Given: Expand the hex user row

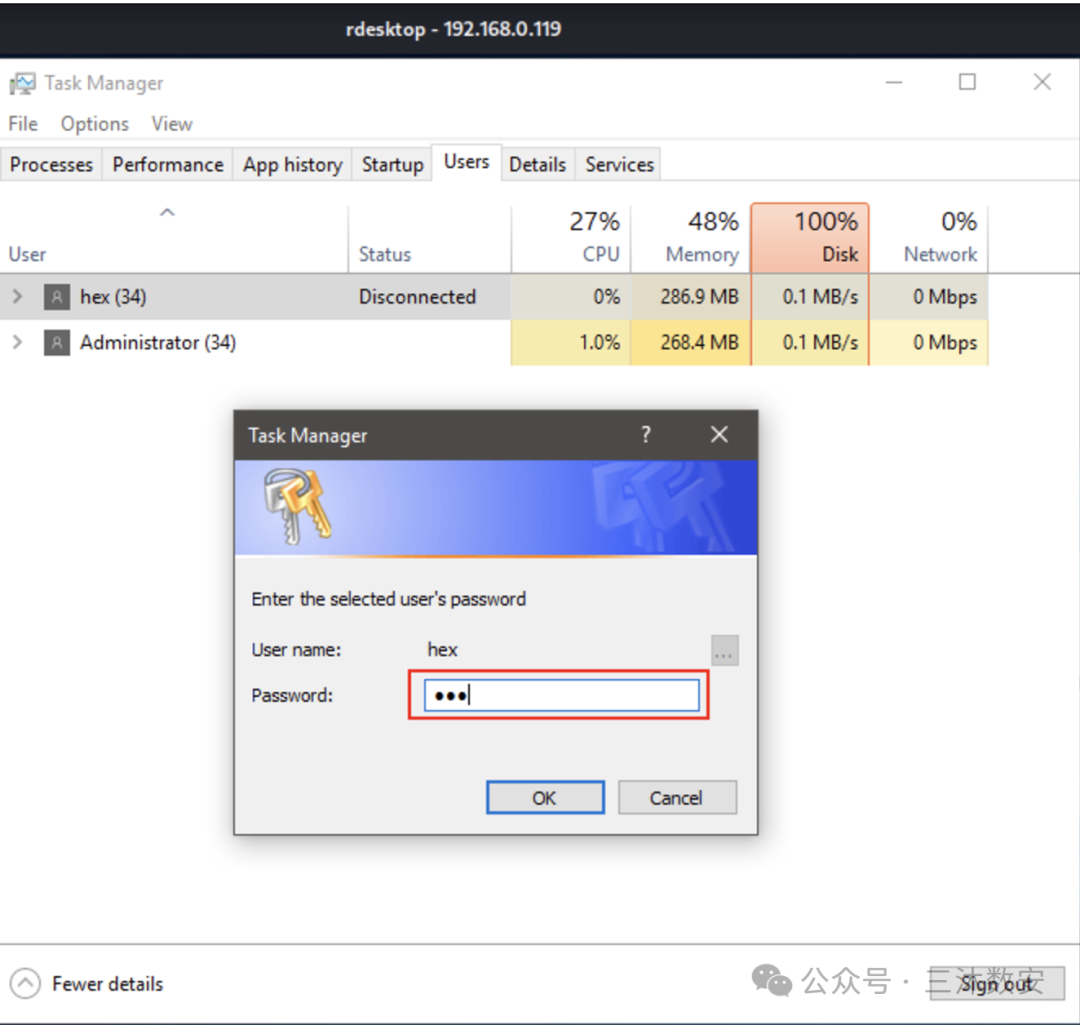Looking at the screenshot, I should click(17, 296).
